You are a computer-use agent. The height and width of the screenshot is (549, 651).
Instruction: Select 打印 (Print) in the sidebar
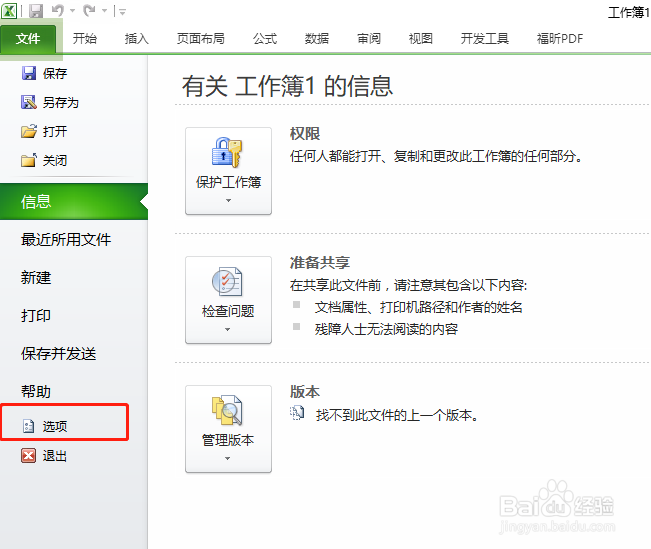click(36, 316)
